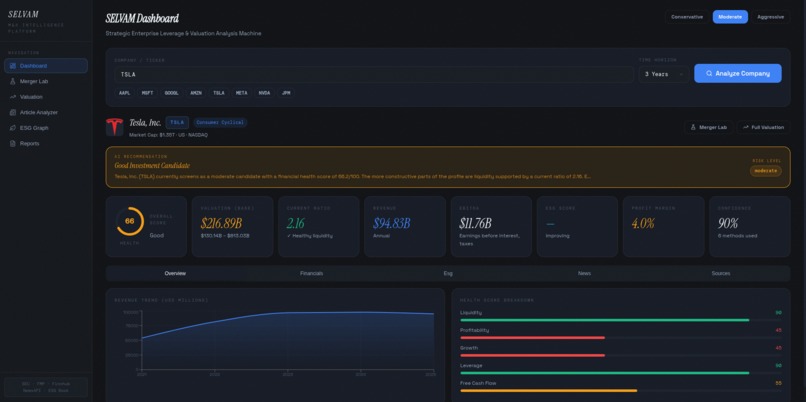Click the Company / Ticker input field
Screen dimensions: 806x402
coord(374,74)
